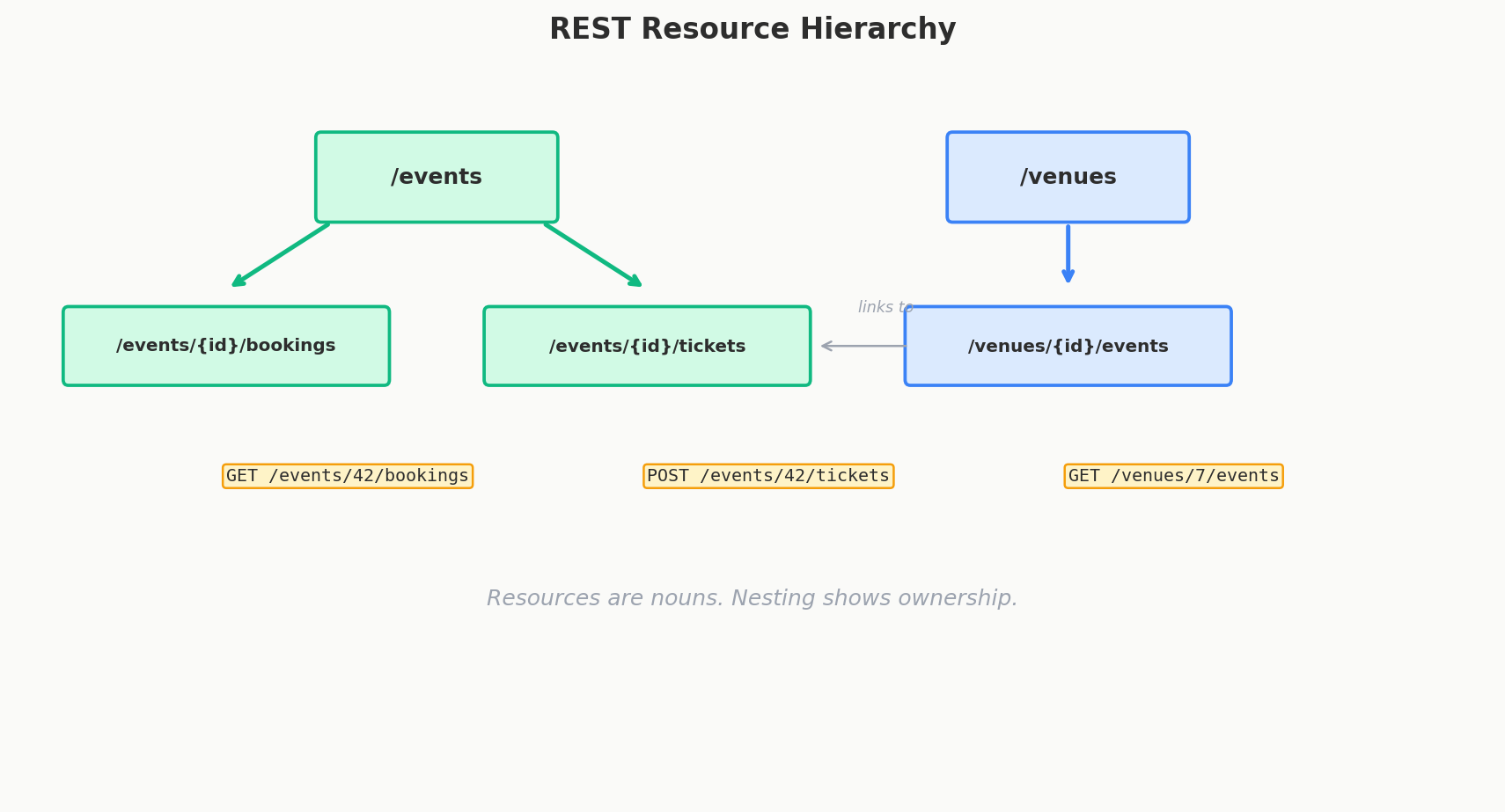Select the /events root node
This screenshot has height=812, width=1505.
coord(437,177)
